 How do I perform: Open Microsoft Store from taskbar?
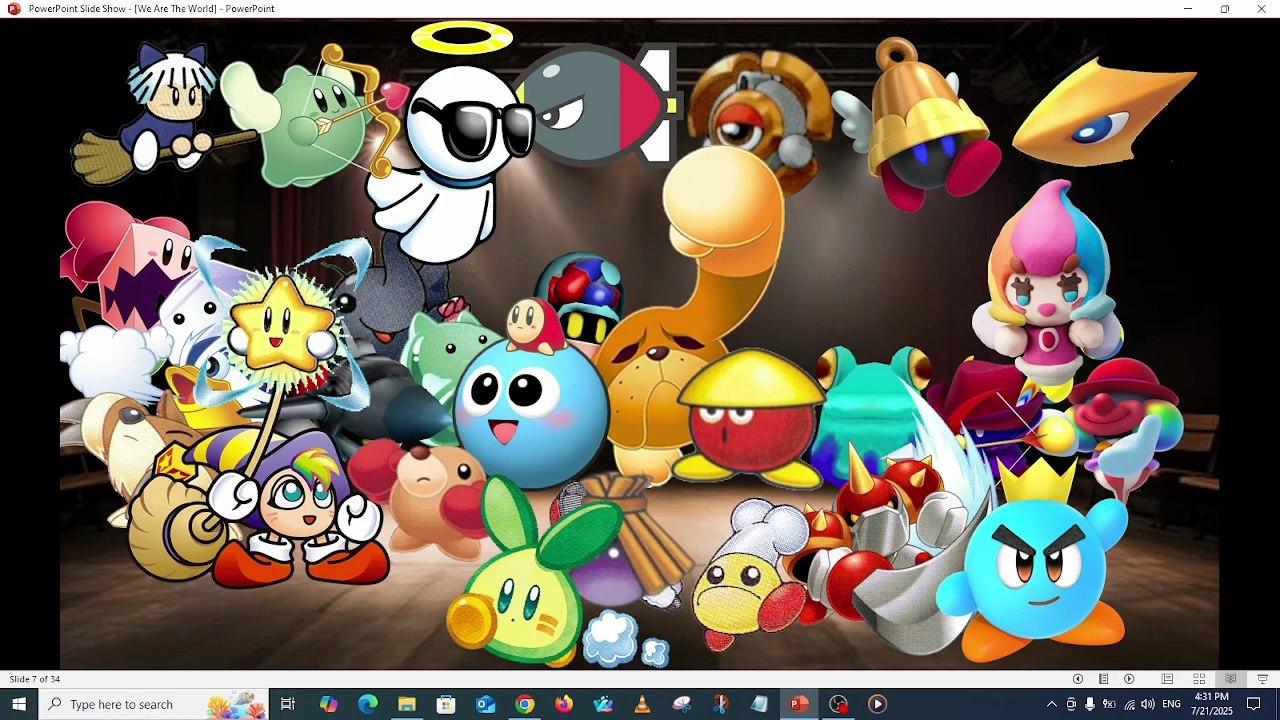(446, 704)
